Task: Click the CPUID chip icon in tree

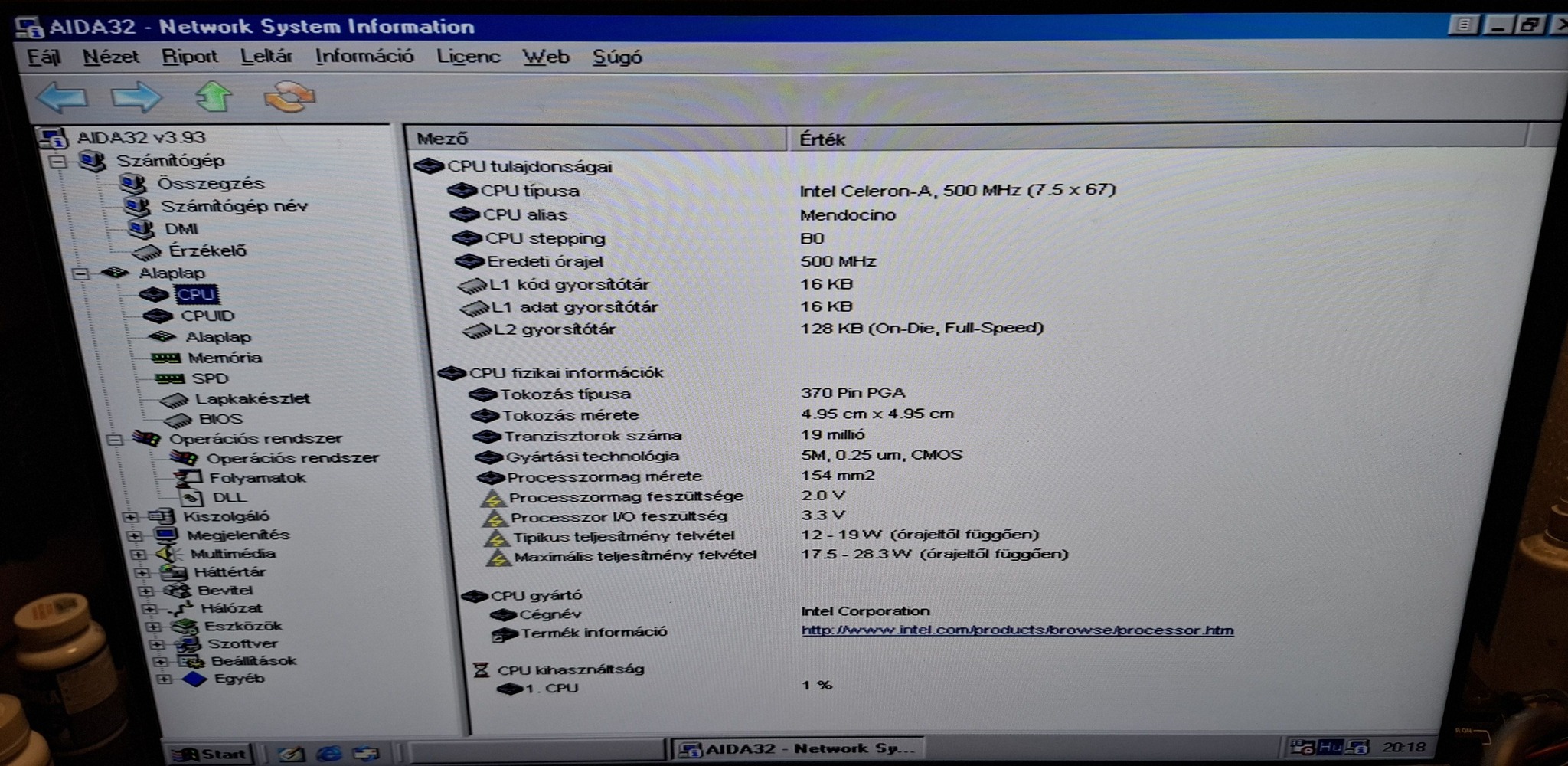Action: point(157,316)
